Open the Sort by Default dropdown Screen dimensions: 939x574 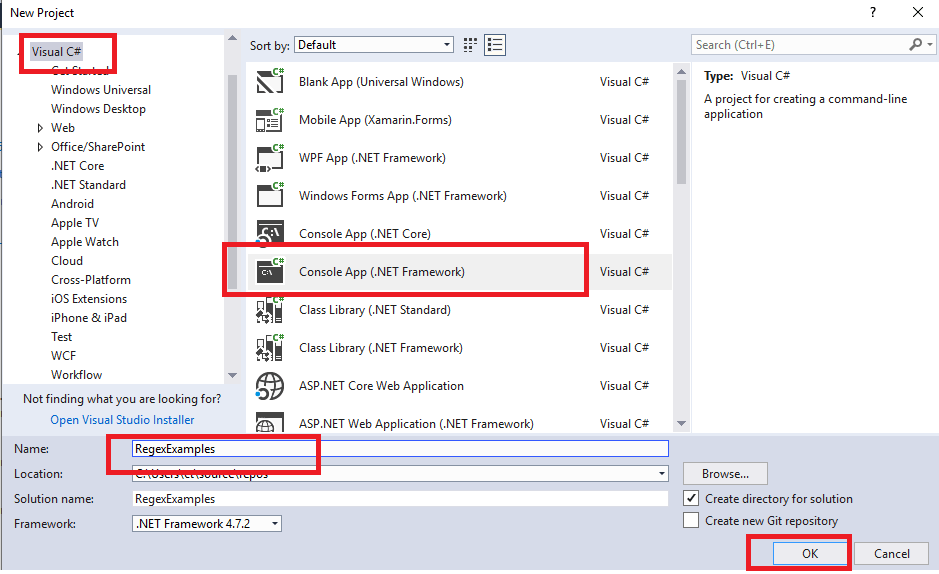point(374,45)
